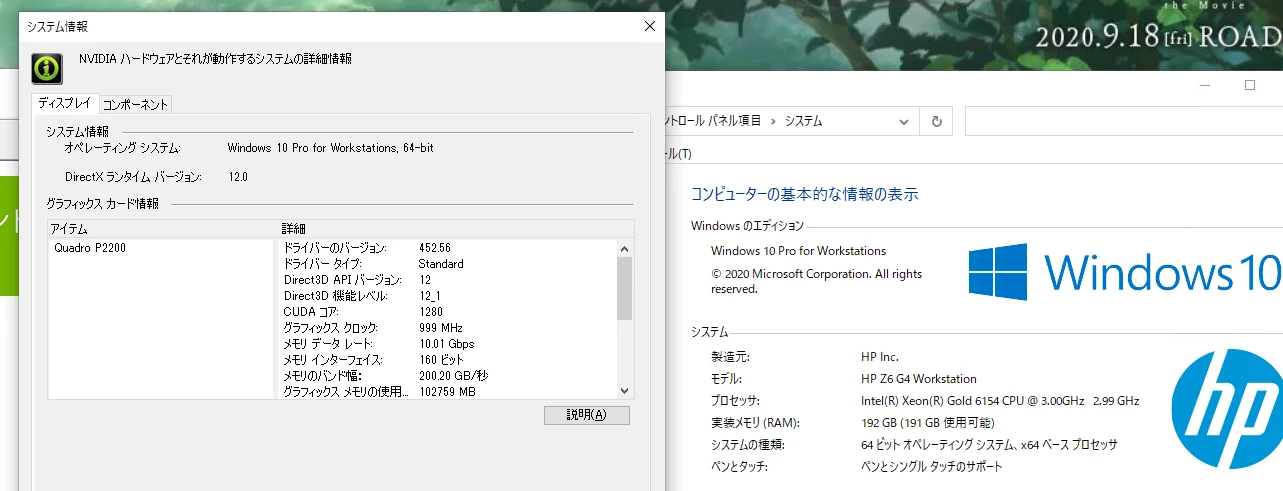Click the 192 GB RAM value
The width and height of the screenshot is (1283, 491).
tap(928, 423)
